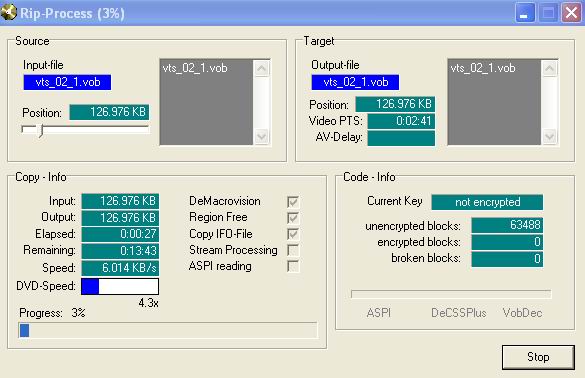
Task: Click the encrypted blocks 0 value
Action: [507, 242]
